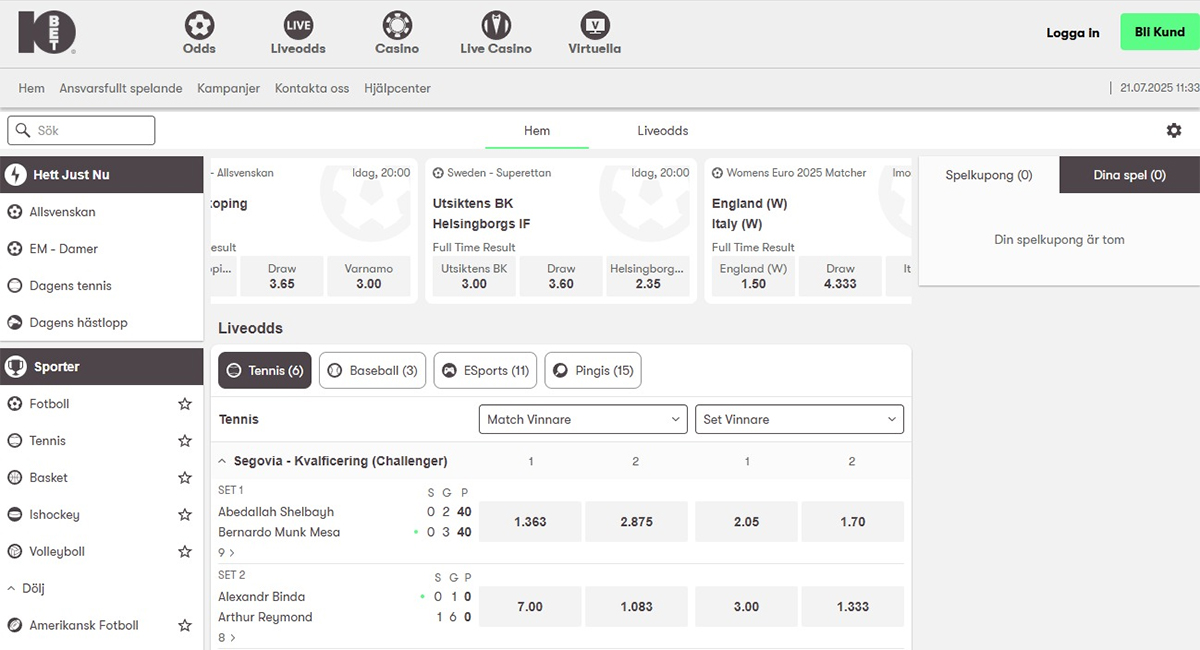Select odds 7.00 for Alexandr Binda
The height and width of the screenshot is (650, 1200).
530,607
